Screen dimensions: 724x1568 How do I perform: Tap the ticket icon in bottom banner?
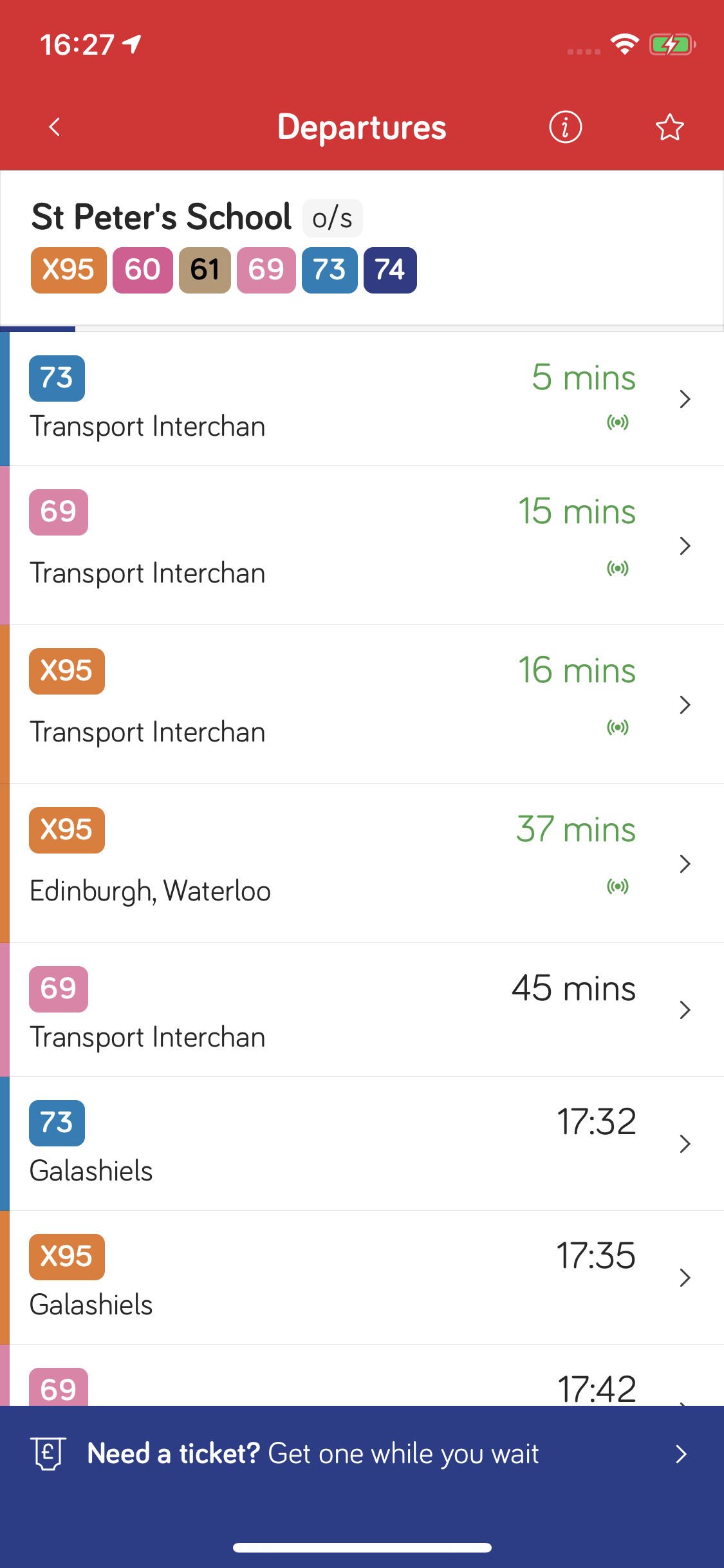48,1453
